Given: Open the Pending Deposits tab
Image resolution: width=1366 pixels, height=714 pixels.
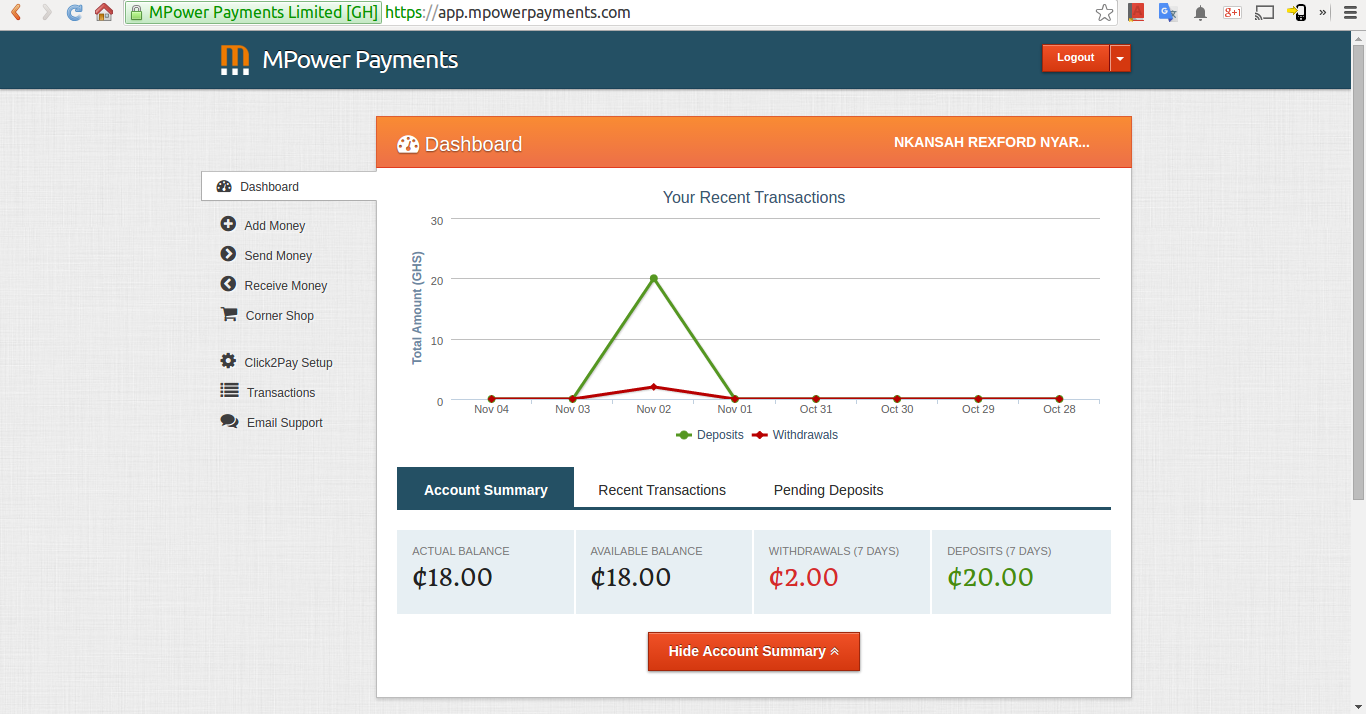Looking at the screenshot, I should tap(828, 490).
